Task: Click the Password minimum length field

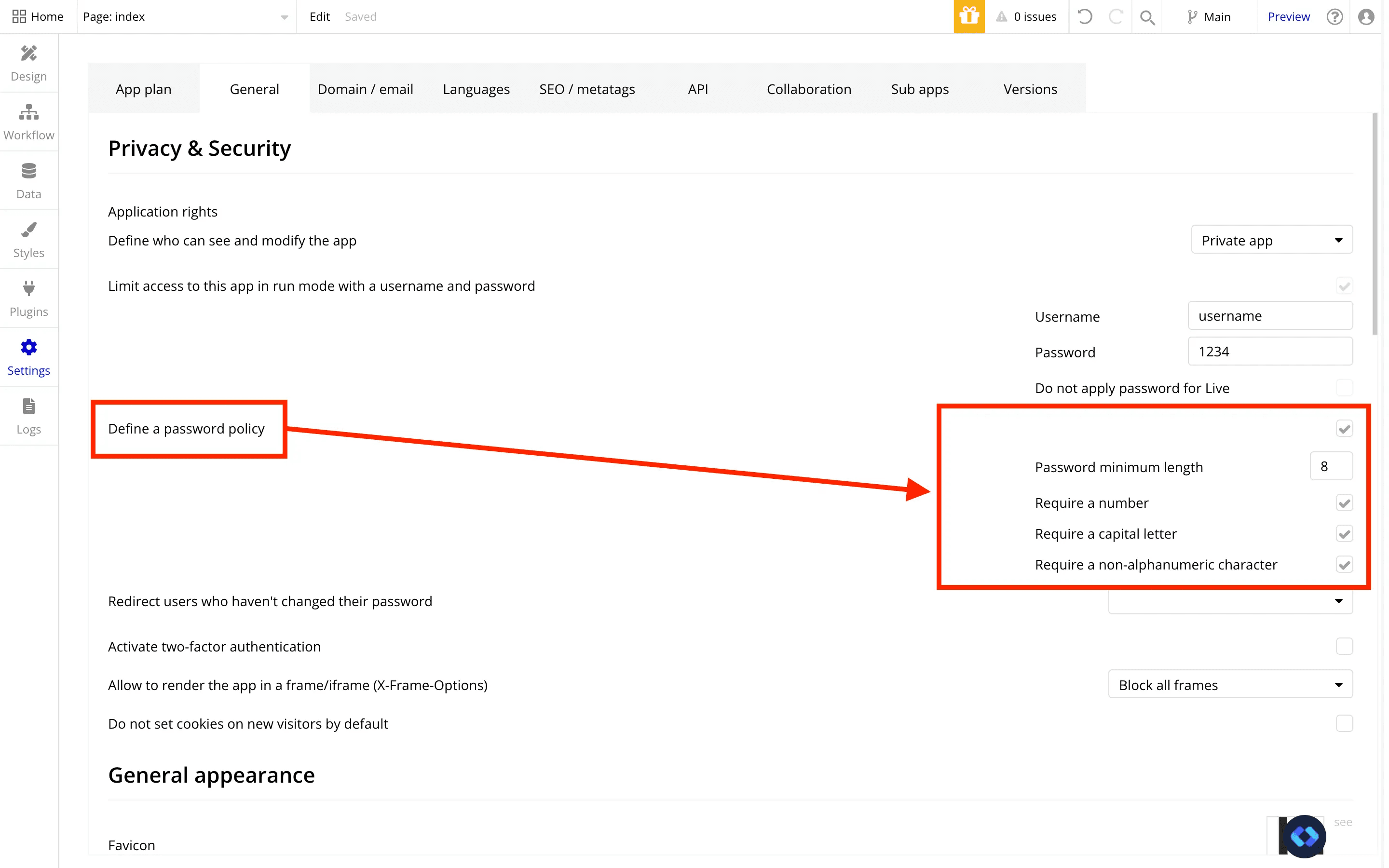Action: pyautogui.click(x=1331, y=466)
